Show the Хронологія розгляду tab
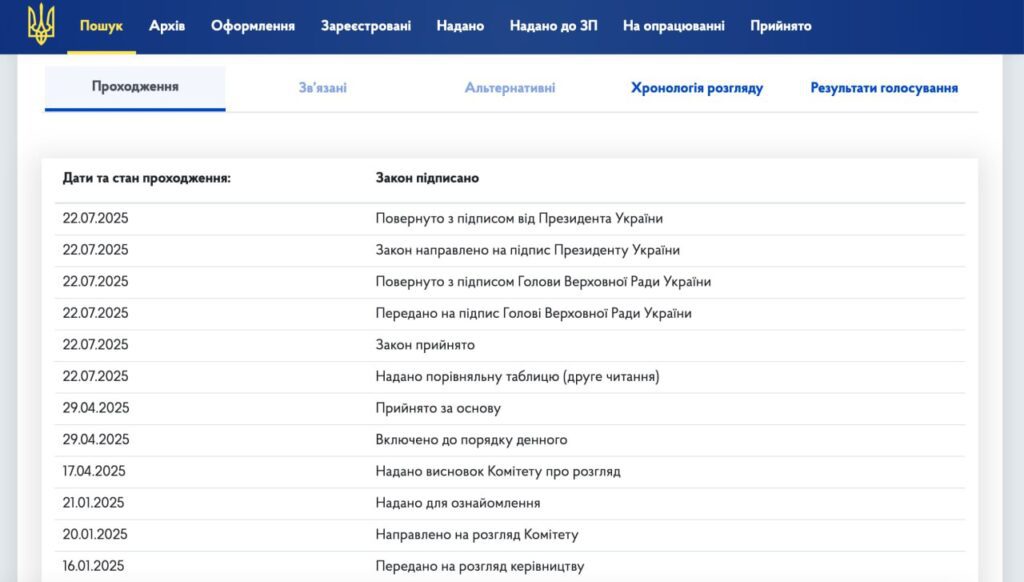1024x582 pixels. (697, 88)
